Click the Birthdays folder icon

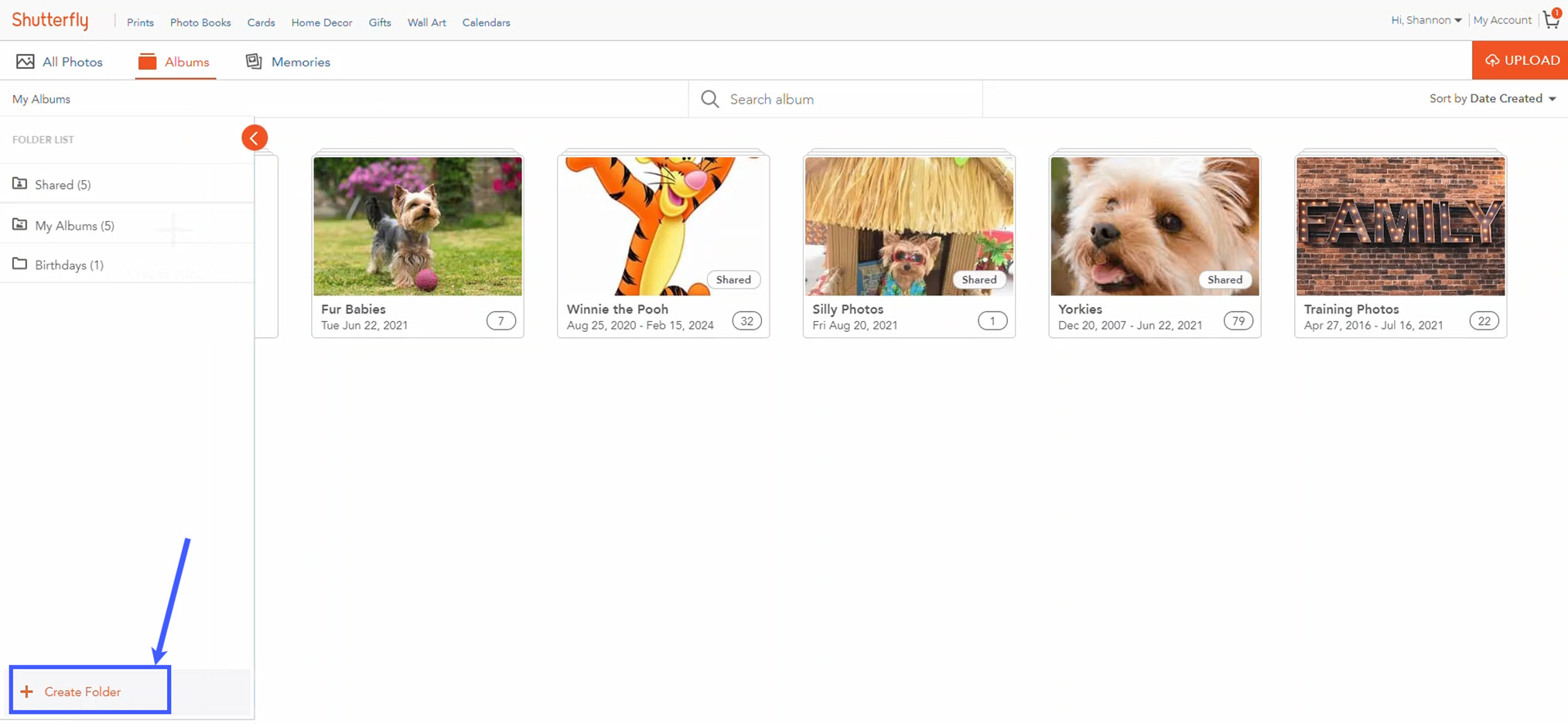point(20,264)
